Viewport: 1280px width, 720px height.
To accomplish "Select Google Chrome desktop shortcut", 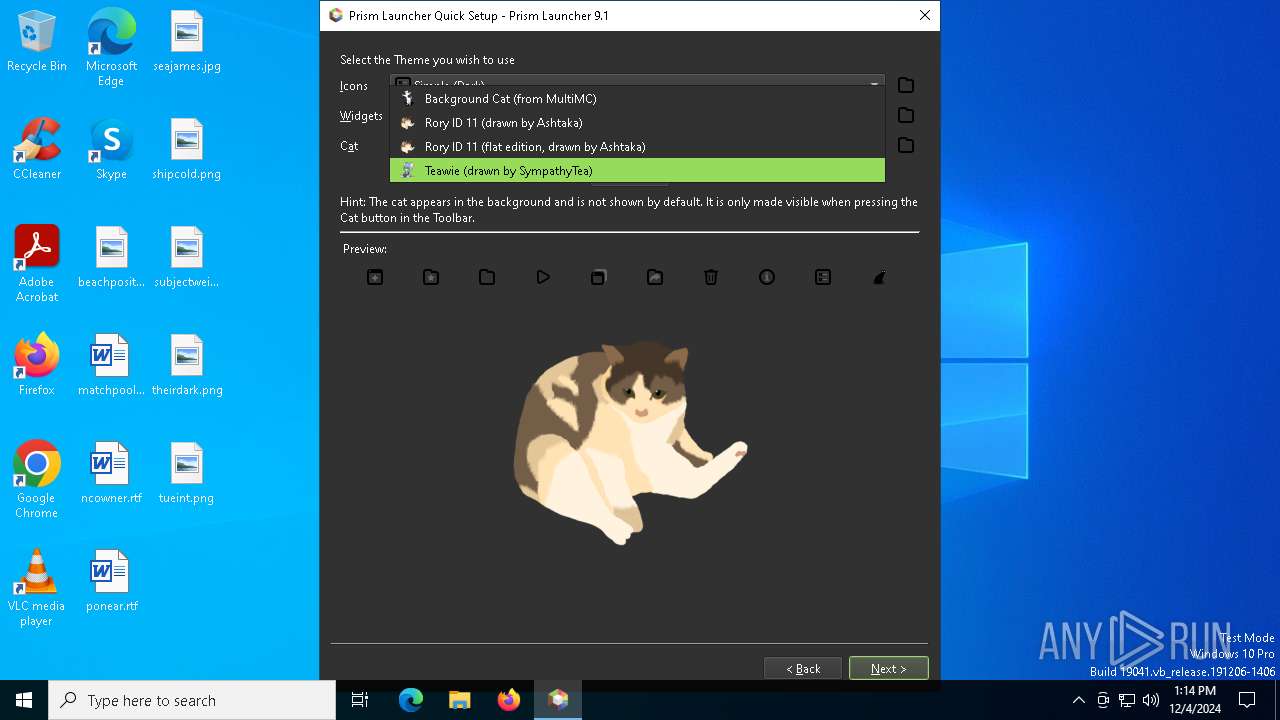I will [x=37, y=479].
